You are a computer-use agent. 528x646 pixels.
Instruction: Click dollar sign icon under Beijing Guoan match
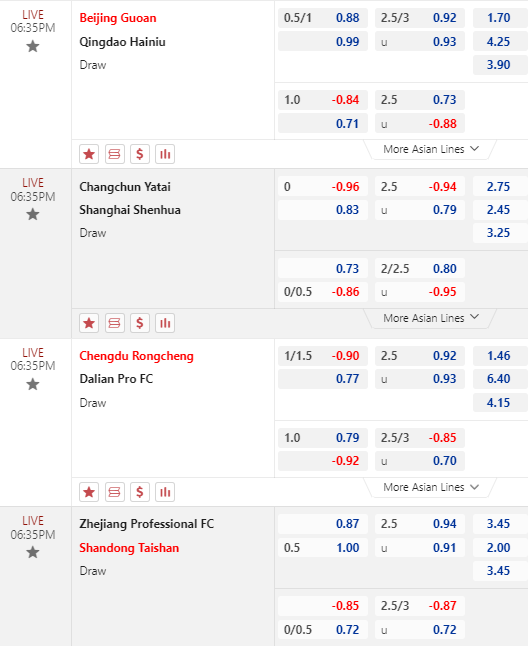click(x=140, y=154)
